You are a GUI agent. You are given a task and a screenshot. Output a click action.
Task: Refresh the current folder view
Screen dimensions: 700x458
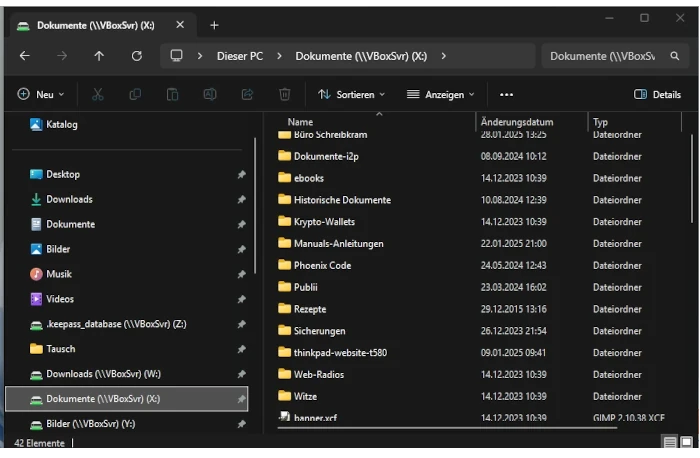pyautogui.click(x=137, y=56)
